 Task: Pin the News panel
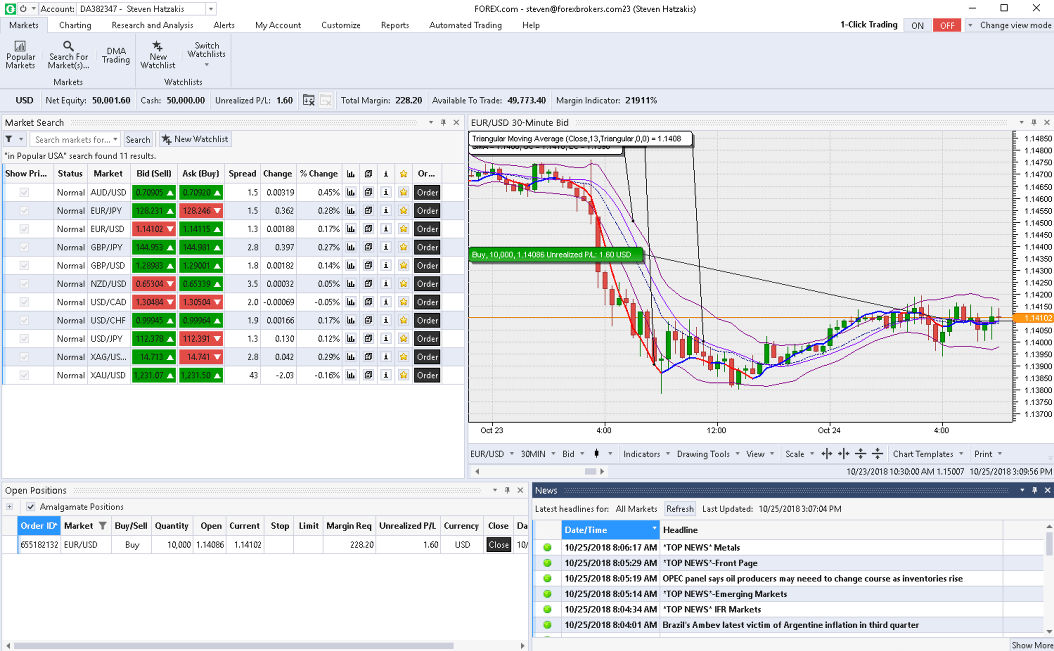tap(1035, 490)
